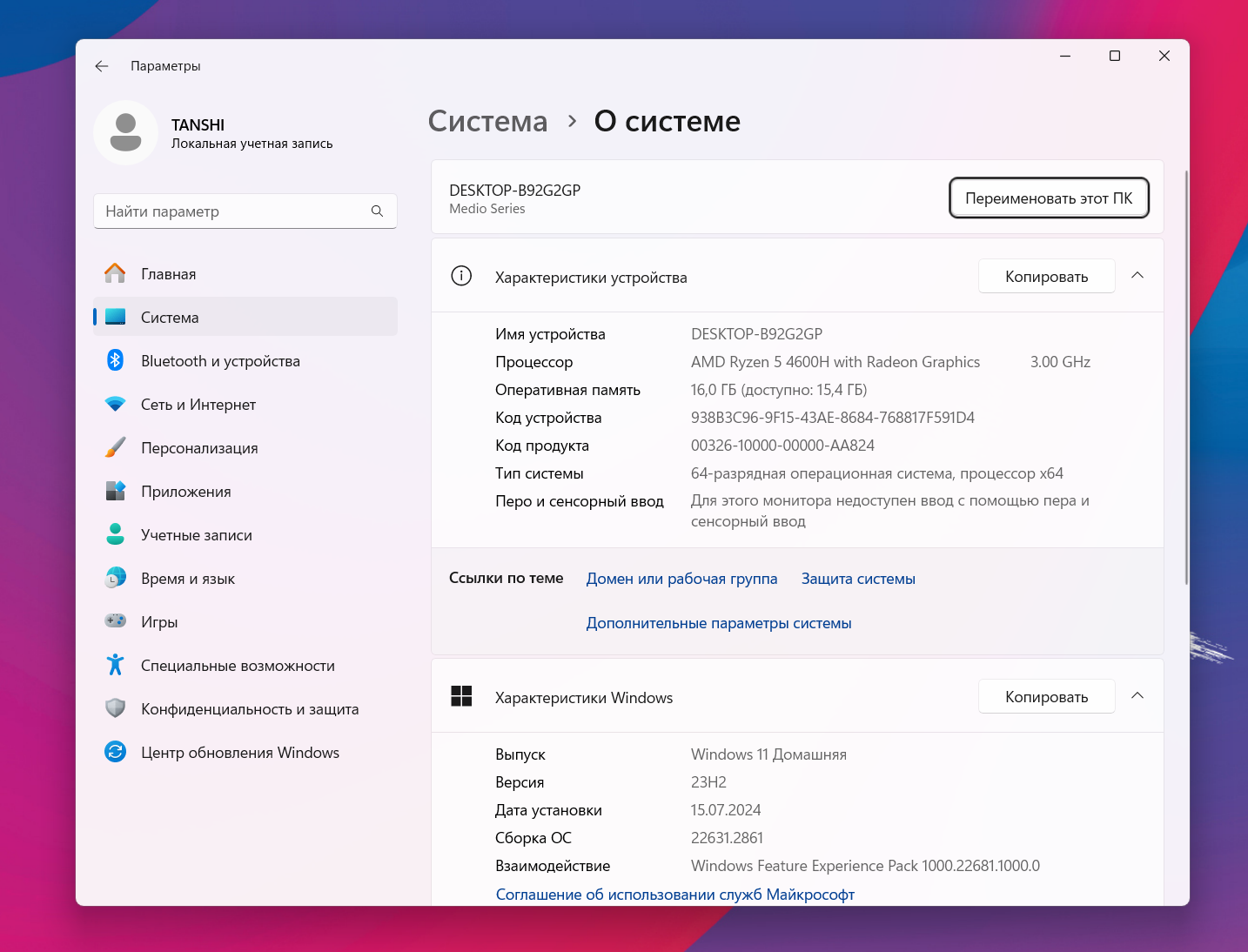Select the edition value Windows 11 Домашняя
1248x952 pixels.
[768, 754]
